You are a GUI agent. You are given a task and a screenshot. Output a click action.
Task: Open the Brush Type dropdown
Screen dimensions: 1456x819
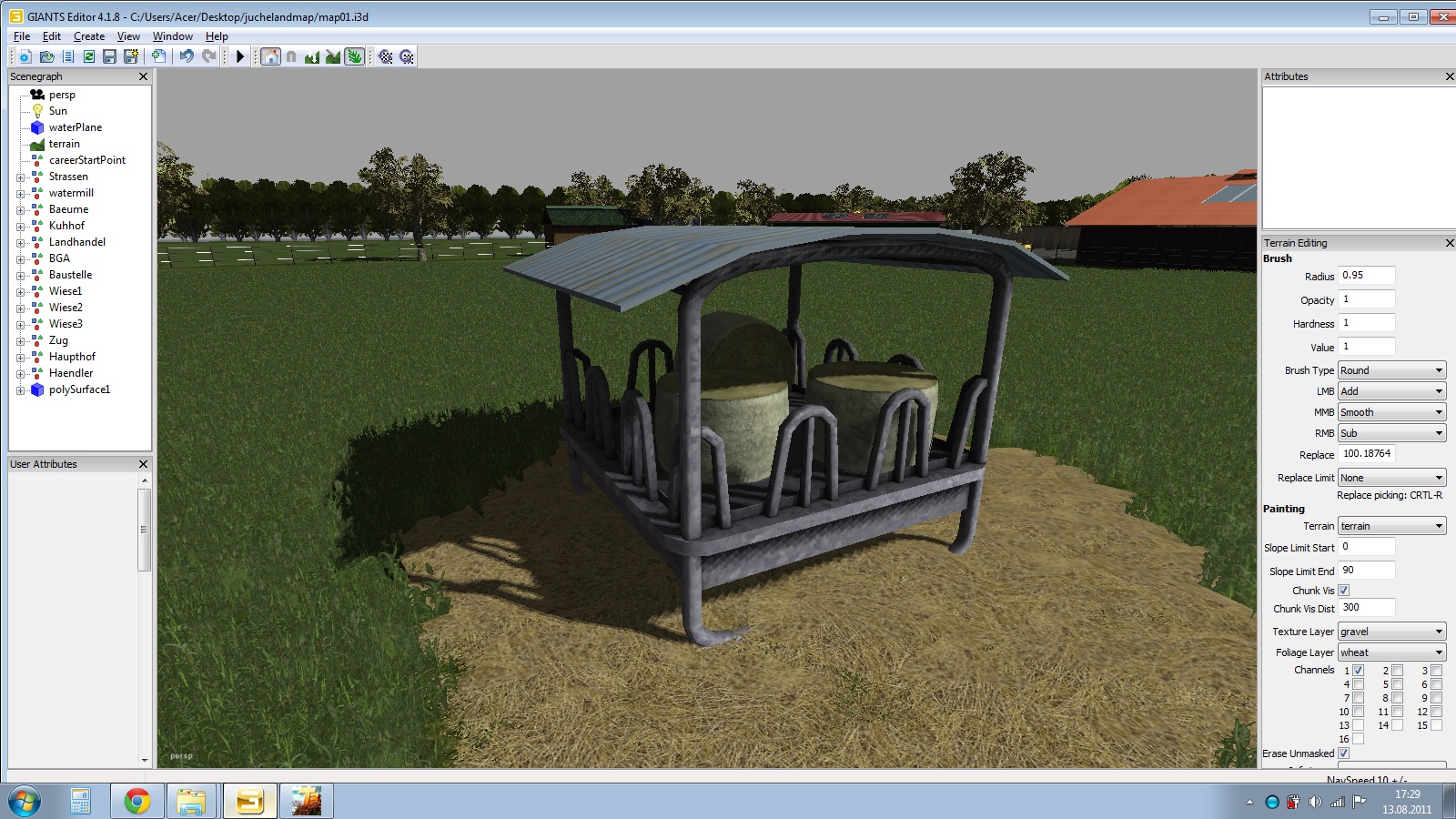pyautogui.click(x=1391, y=370)
